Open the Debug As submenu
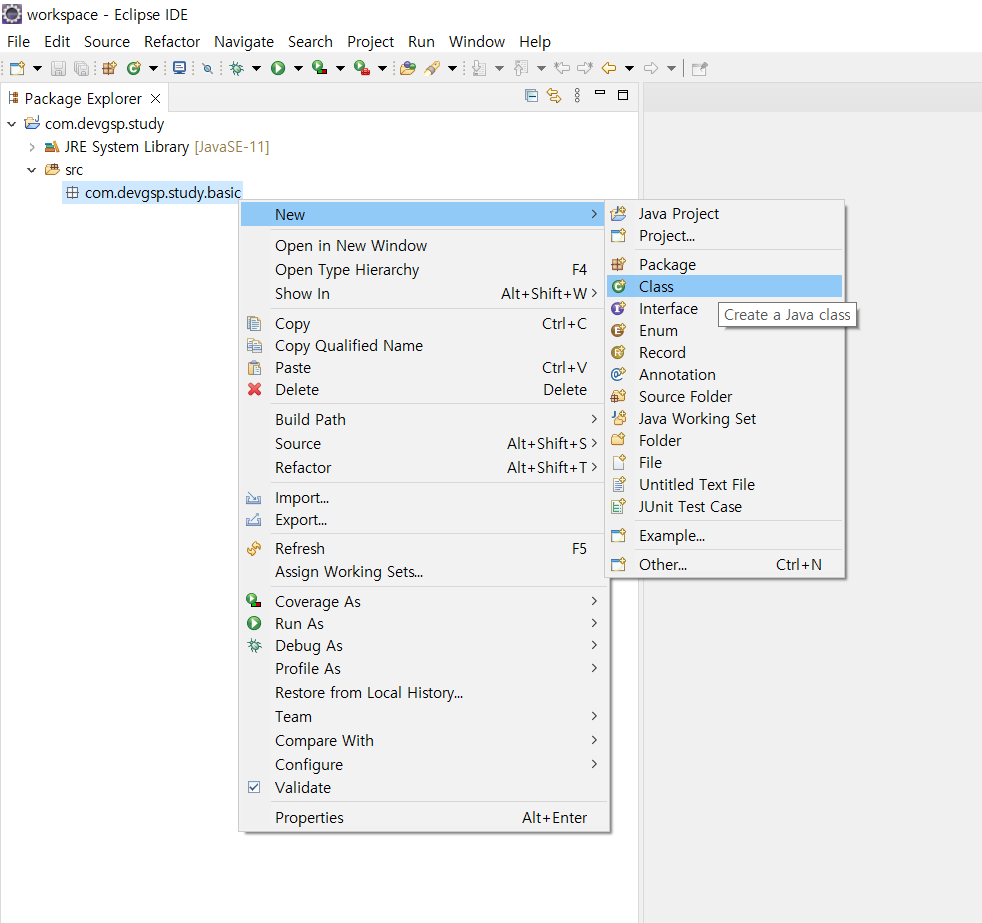 point(424,646)
